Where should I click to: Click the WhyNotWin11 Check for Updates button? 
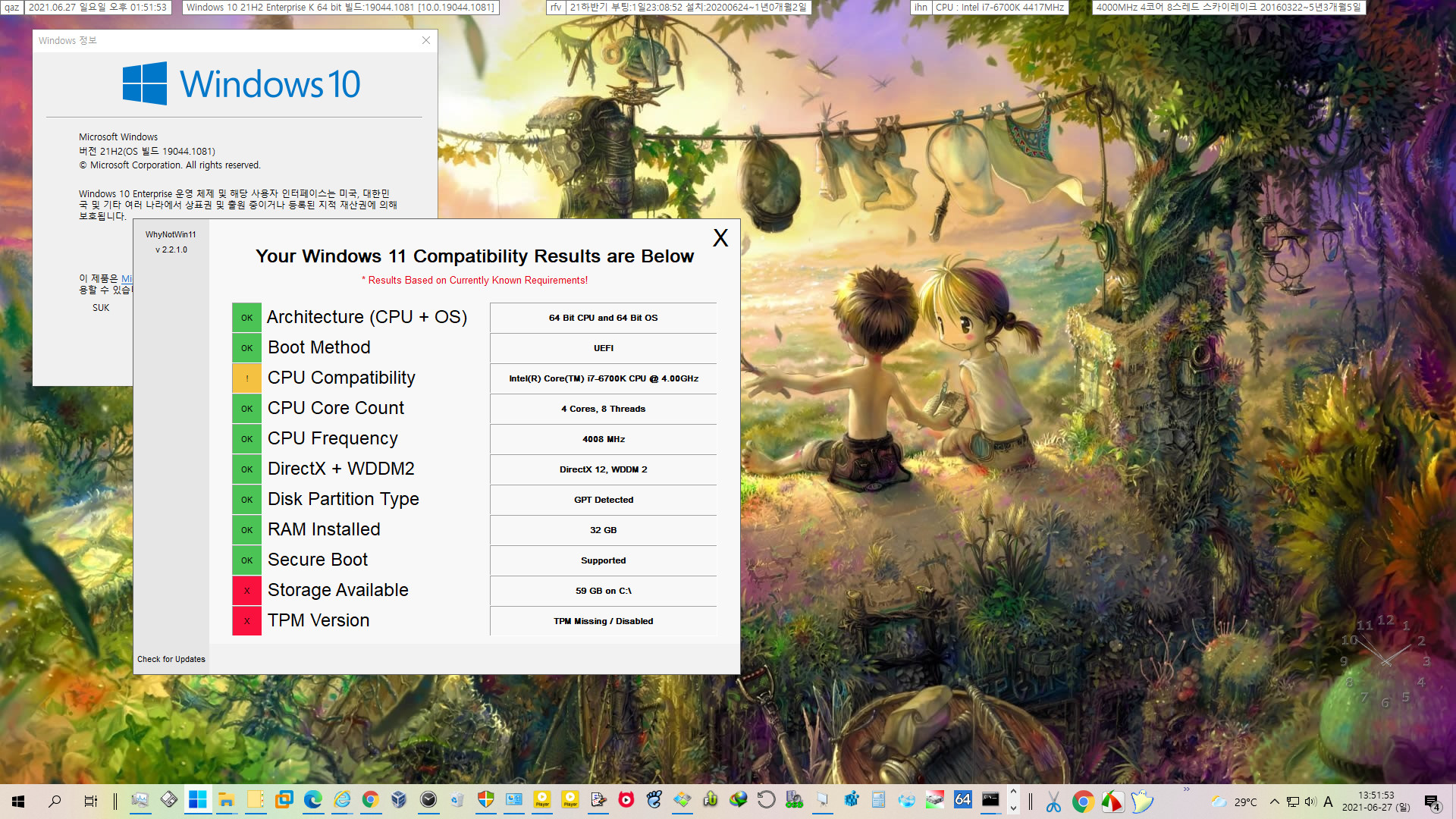coord(171,658)
